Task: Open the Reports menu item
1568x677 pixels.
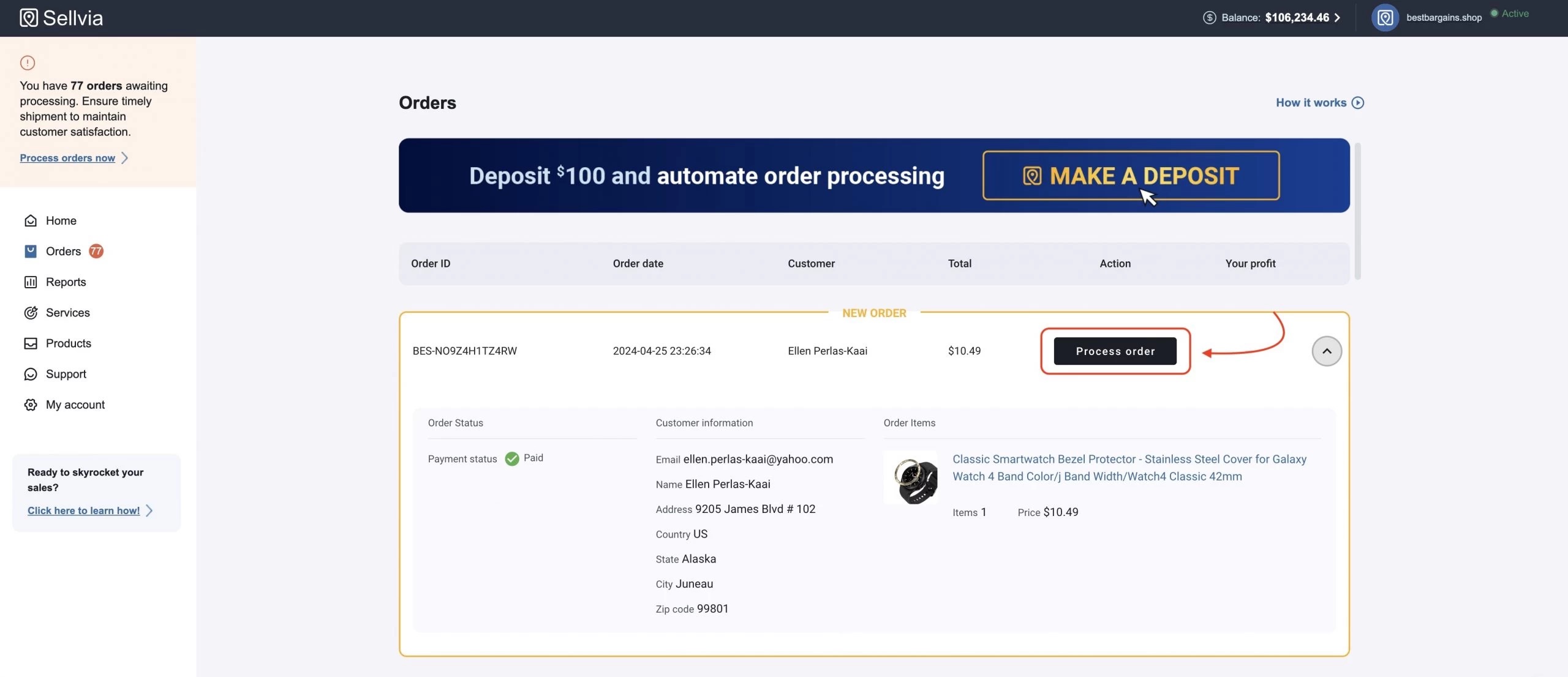Action: tap(66, 282)
